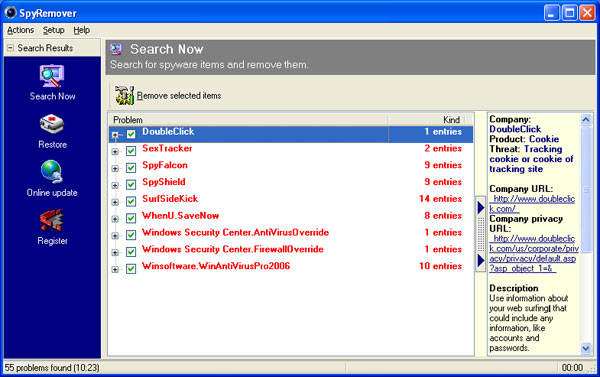Screen dimensions: 600x377
Task: Expand the SpyShield tree node
Action: coord(115,186)
